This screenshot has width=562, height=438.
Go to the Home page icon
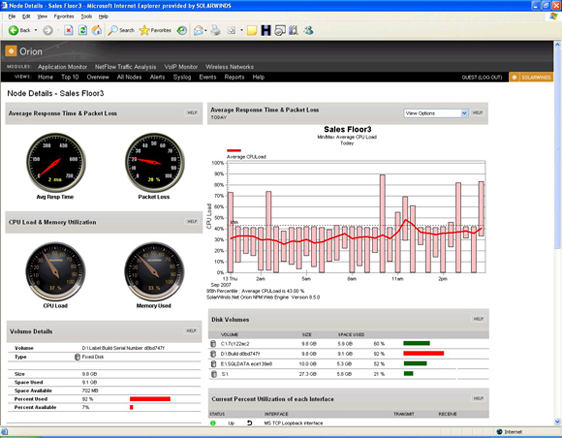[96, 30]
